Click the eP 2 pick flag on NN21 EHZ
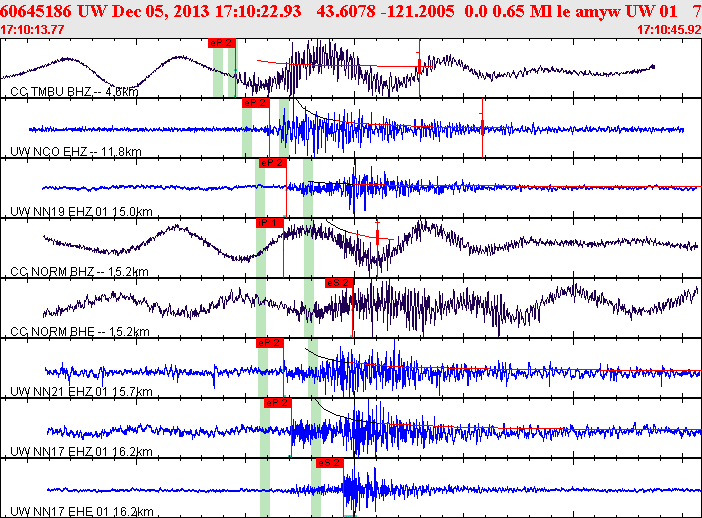The image size is (702, 518). coord(270,343)
